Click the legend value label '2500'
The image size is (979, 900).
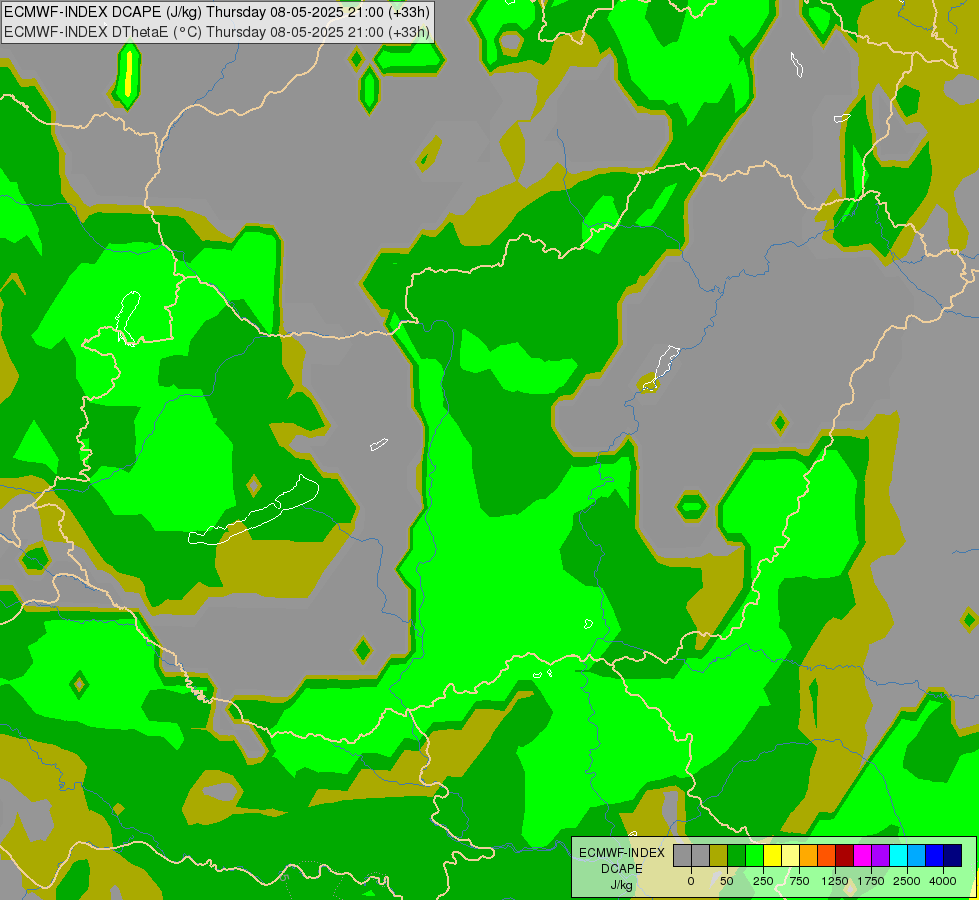click(907, 881)
